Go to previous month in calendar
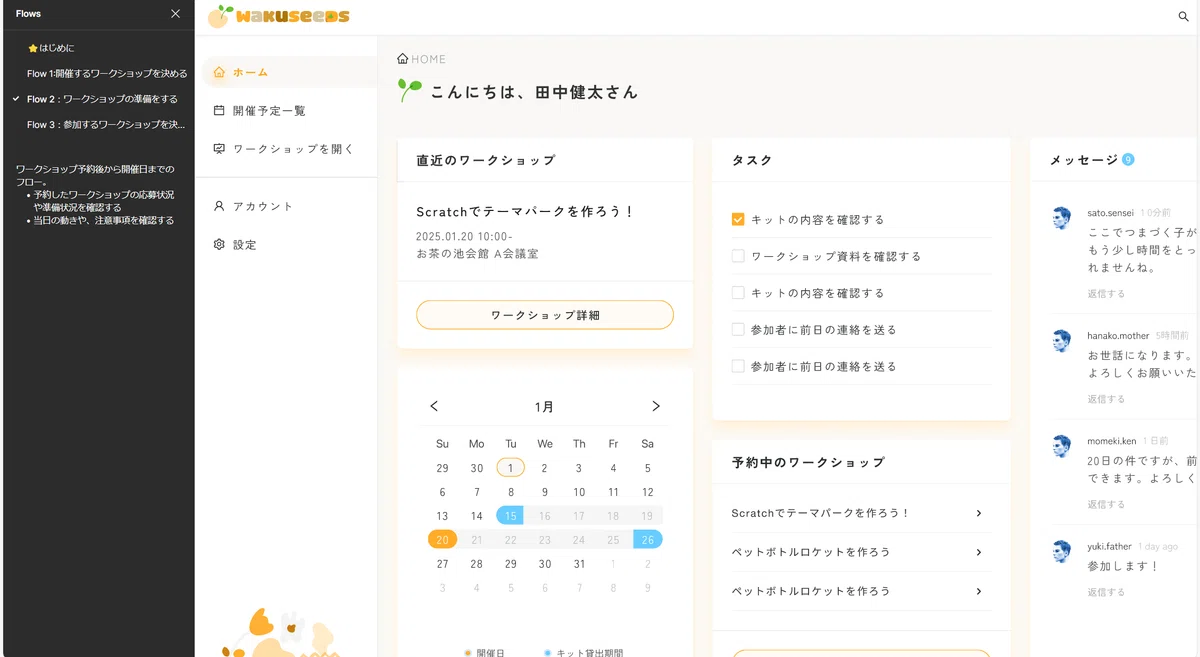This screenshot has width=1200, height=657. [x=434, y=406]
